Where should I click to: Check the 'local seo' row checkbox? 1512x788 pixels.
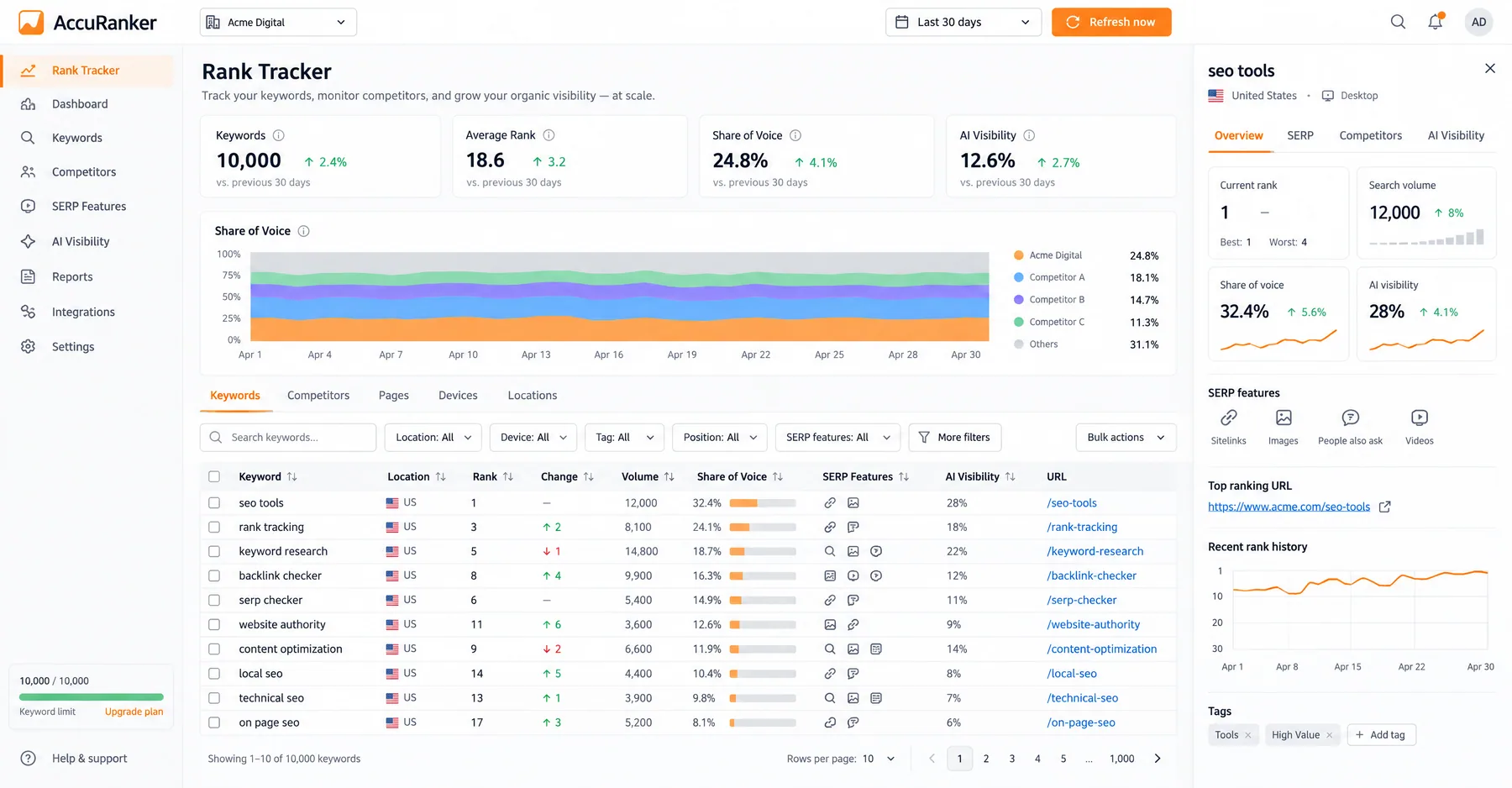(x=214, y=674)
